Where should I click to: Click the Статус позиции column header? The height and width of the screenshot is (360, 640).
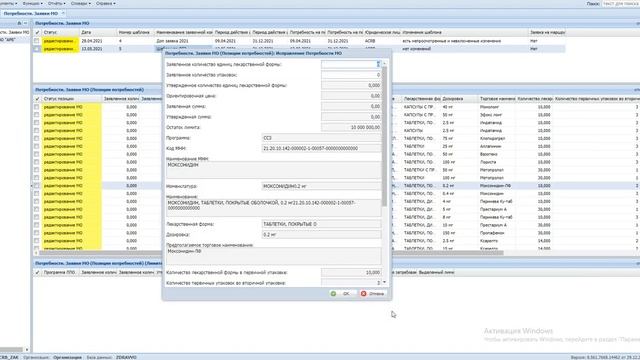(x=71, y=99)
